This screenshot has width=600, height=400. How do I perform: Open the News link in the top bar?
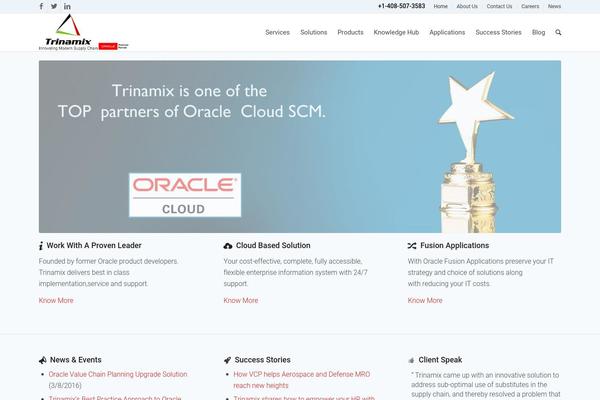pos(554,7)
